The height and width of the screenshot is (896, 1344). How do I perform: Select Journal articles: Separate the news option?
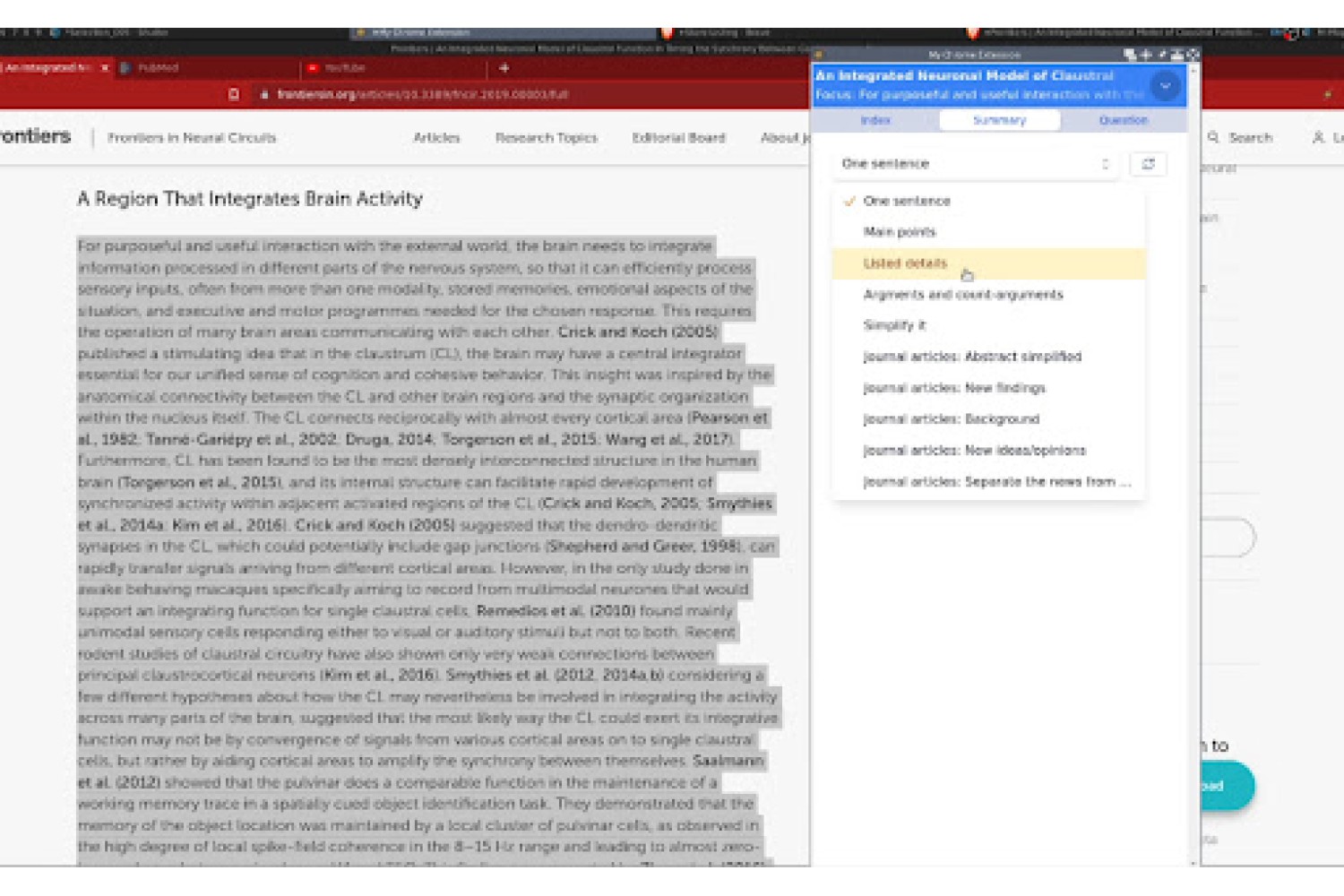(988, 482)
